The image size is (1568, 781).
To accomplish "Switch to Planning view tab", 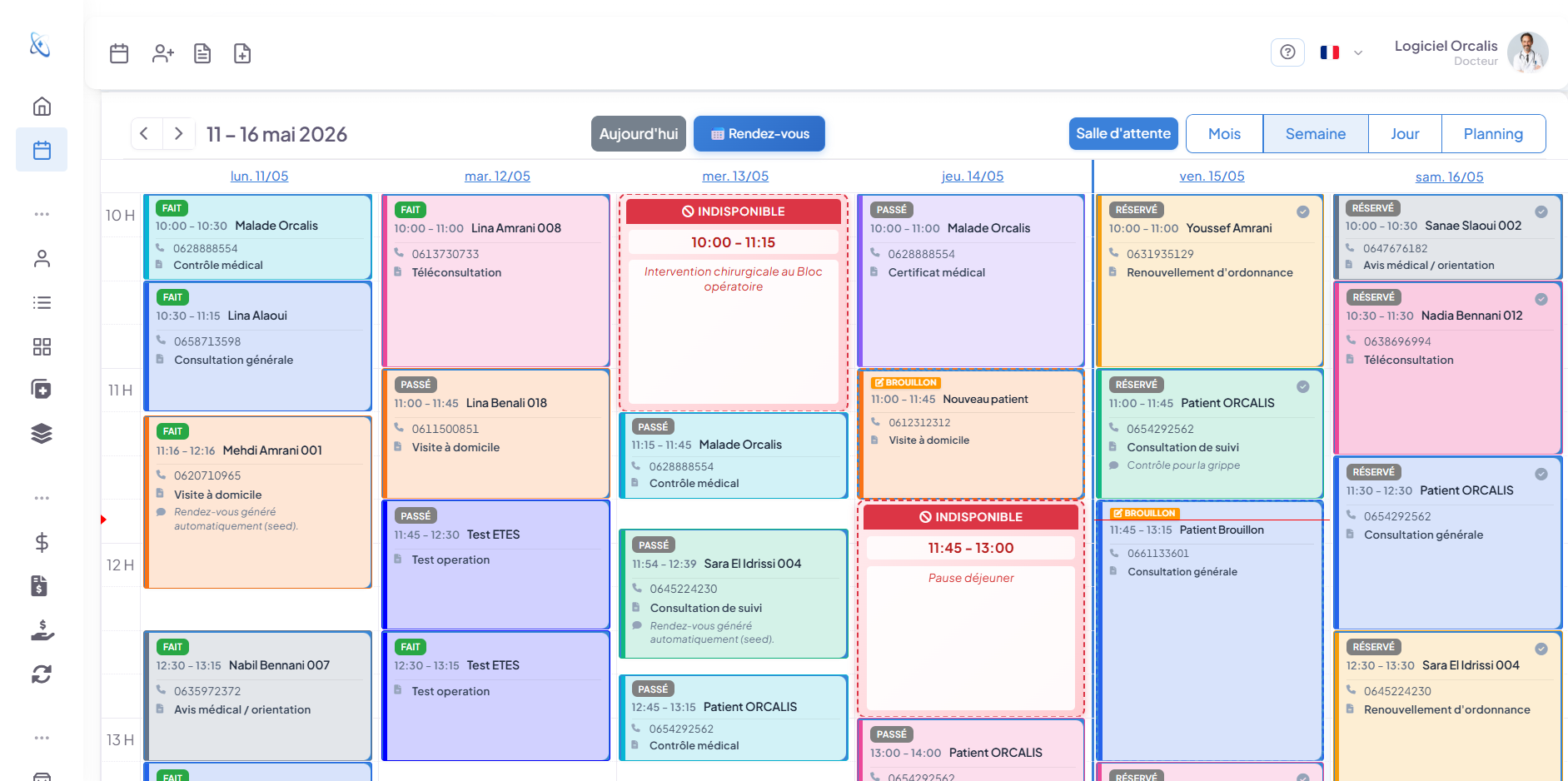I will [1493, 133].
